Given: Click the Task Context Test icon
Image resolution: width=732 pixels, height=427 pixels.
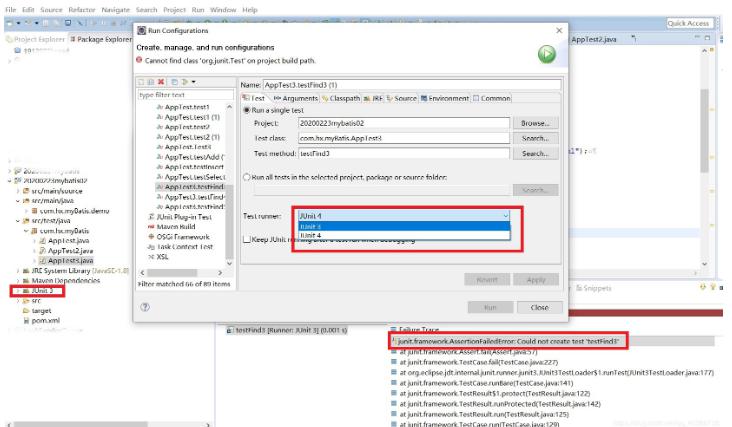Looking at the screenshot, I should tap(151, 247).
